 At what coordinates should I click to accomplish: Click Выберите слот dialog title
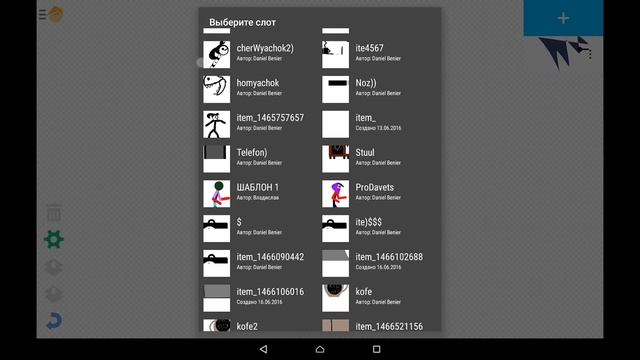pos(242,22)
